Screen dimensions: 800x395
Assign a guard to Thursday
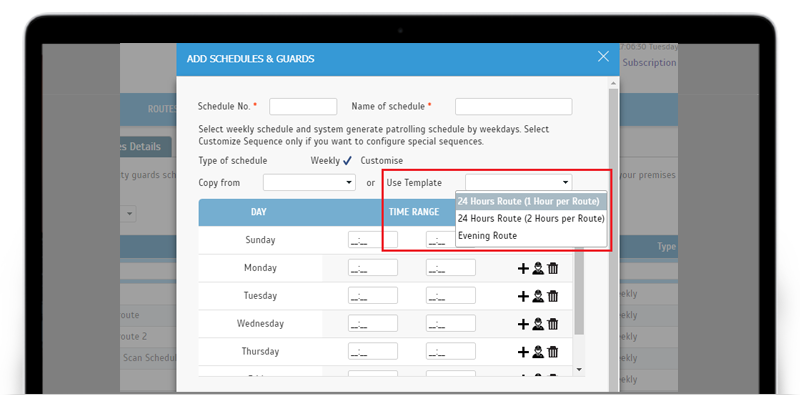coord(538,352)
